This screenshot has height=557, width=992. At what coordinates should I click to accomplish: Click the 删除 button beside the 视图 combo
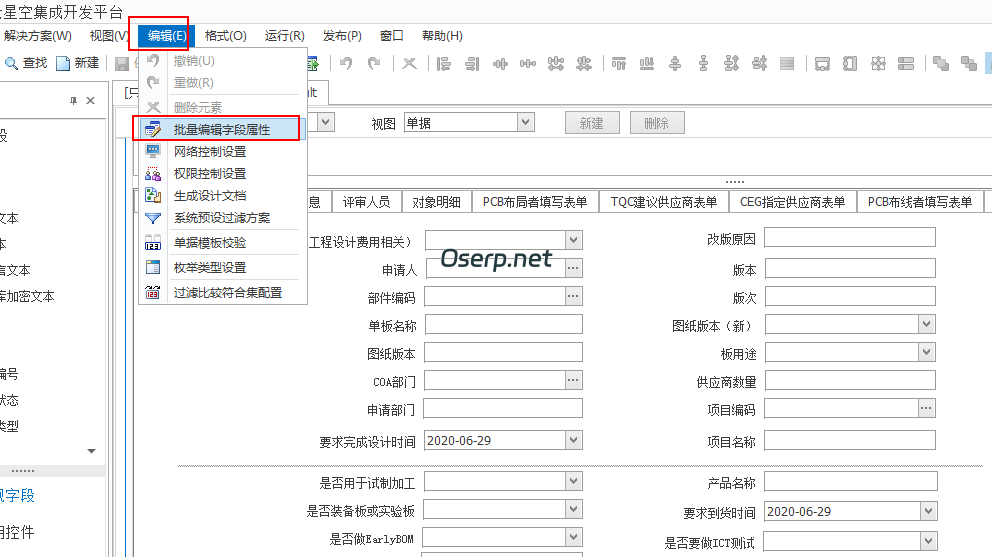[x=657, y=123]
